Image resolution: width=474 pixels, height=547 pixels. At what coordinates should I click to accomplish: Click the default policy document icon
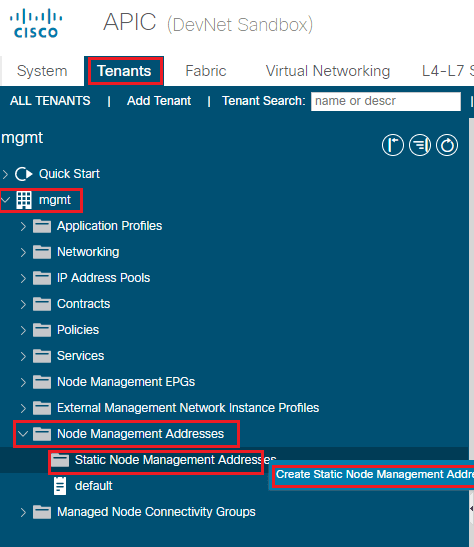60,486
